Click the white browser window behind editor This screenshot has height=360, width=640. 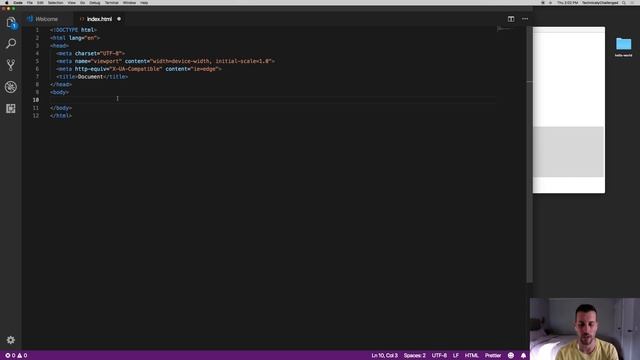point(569,110)
